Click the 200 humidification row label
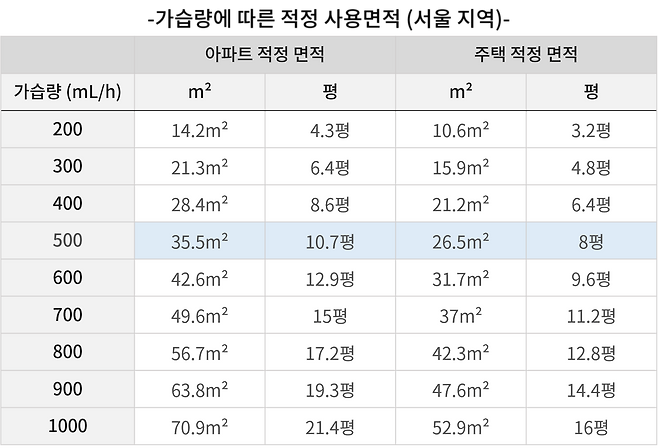The width and height of the screenshot is (658, 448). 67,129
